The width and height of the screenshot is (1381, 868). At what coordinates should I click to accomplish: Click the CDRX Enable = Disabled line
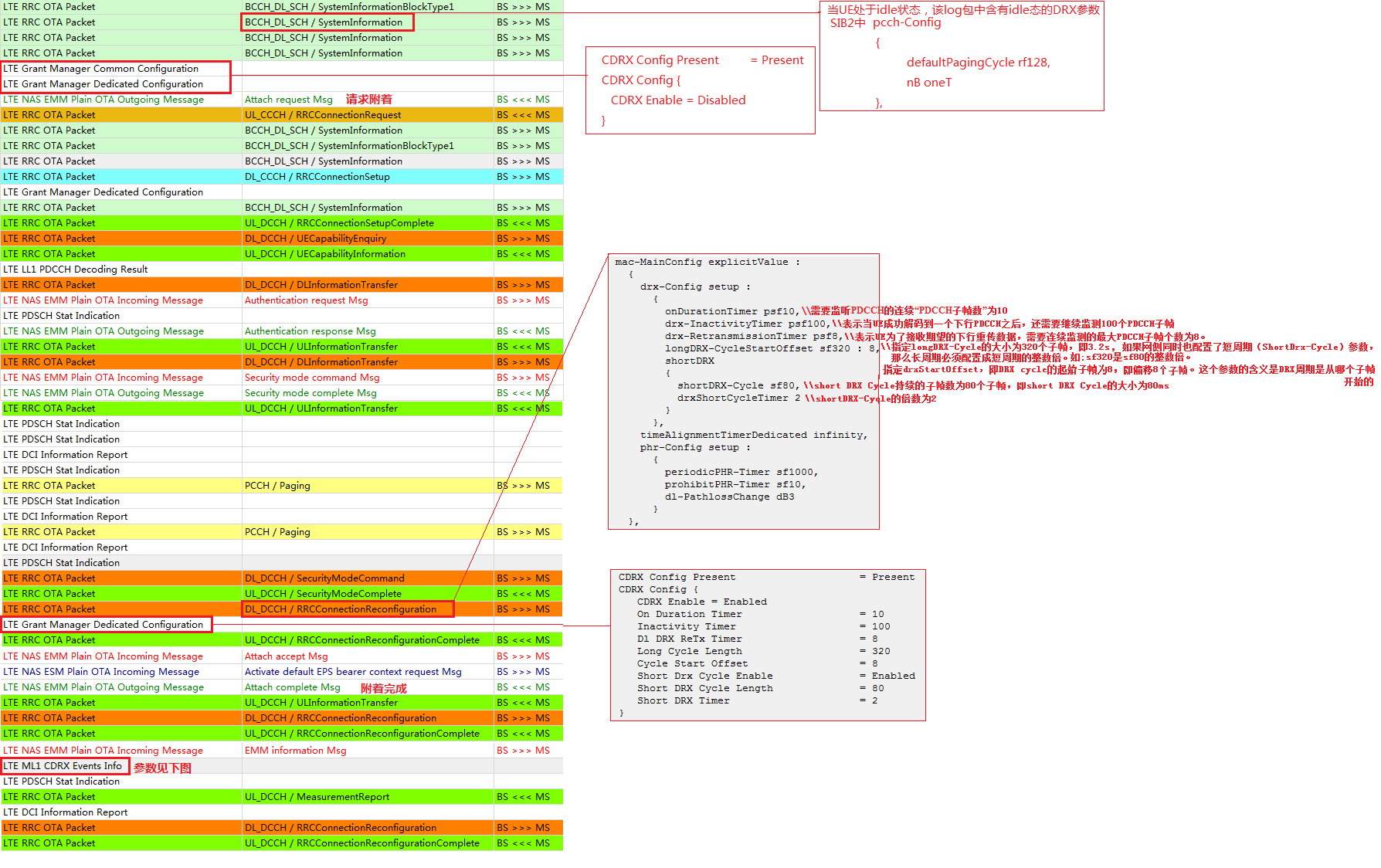pos(678,100)
